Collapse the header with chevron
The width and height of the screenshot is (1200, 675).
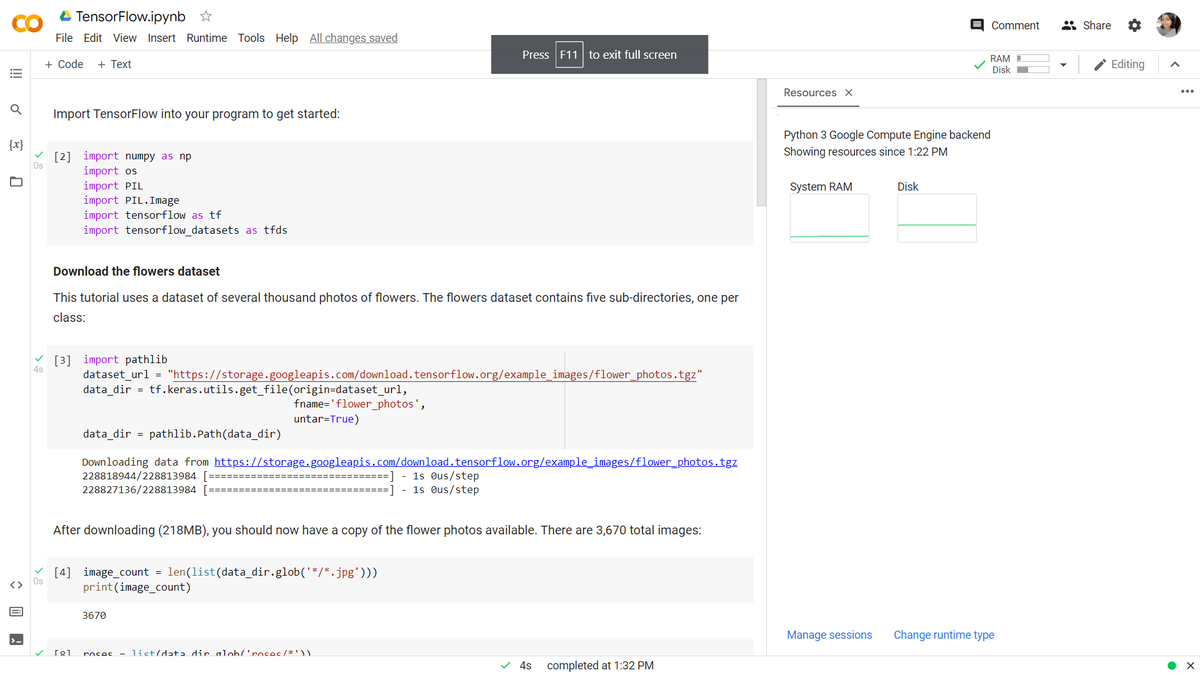(x=1175, y=65)
